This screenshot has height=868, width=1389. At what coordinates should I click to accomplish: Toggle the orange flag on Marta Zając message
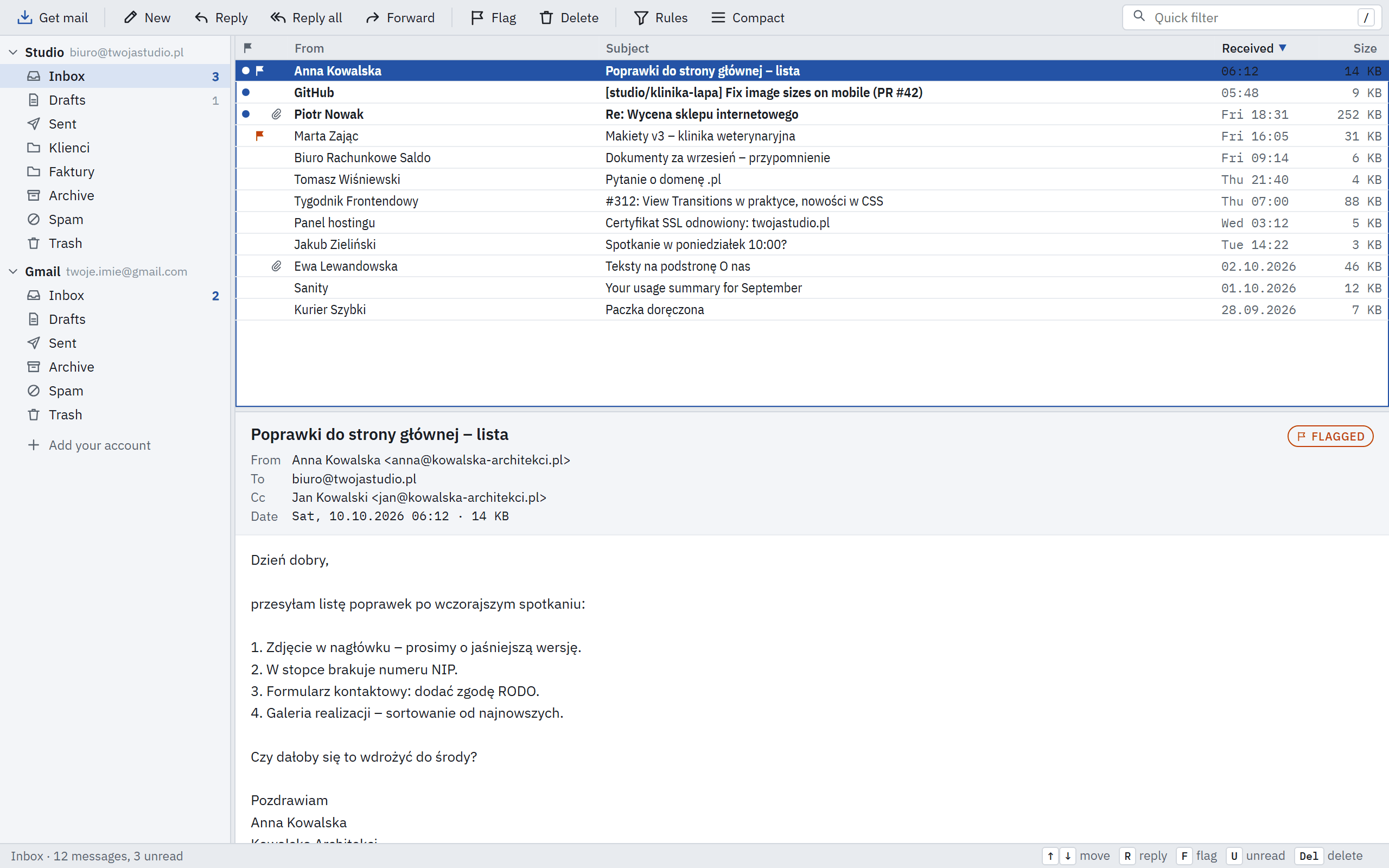click(x=259, y=136)
